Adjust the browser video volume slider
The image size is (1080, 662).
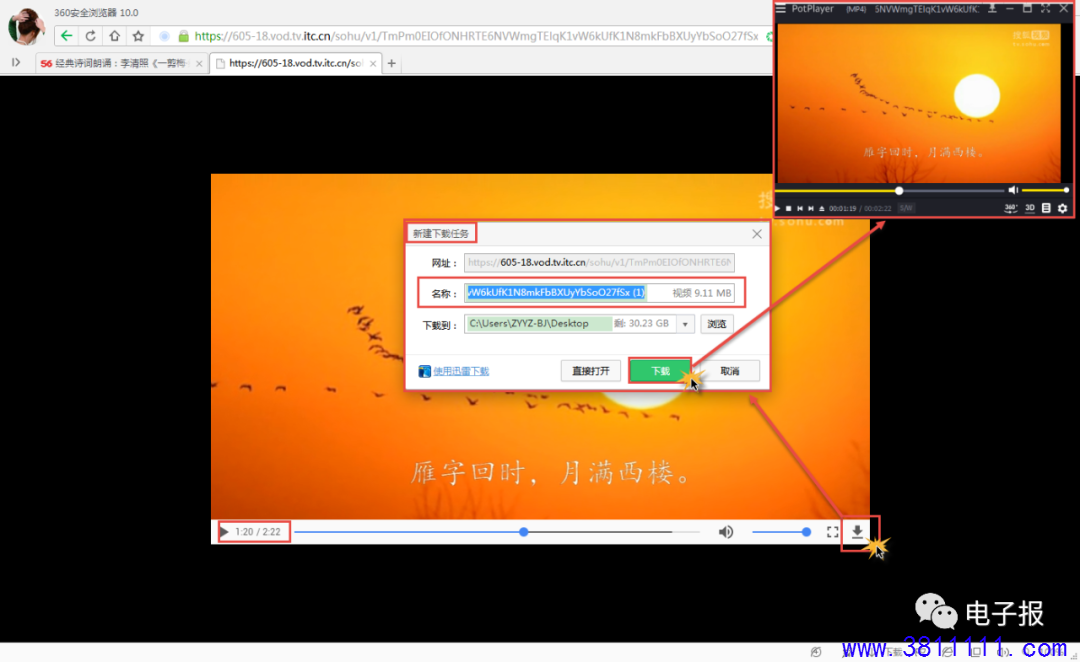[780, 532]
